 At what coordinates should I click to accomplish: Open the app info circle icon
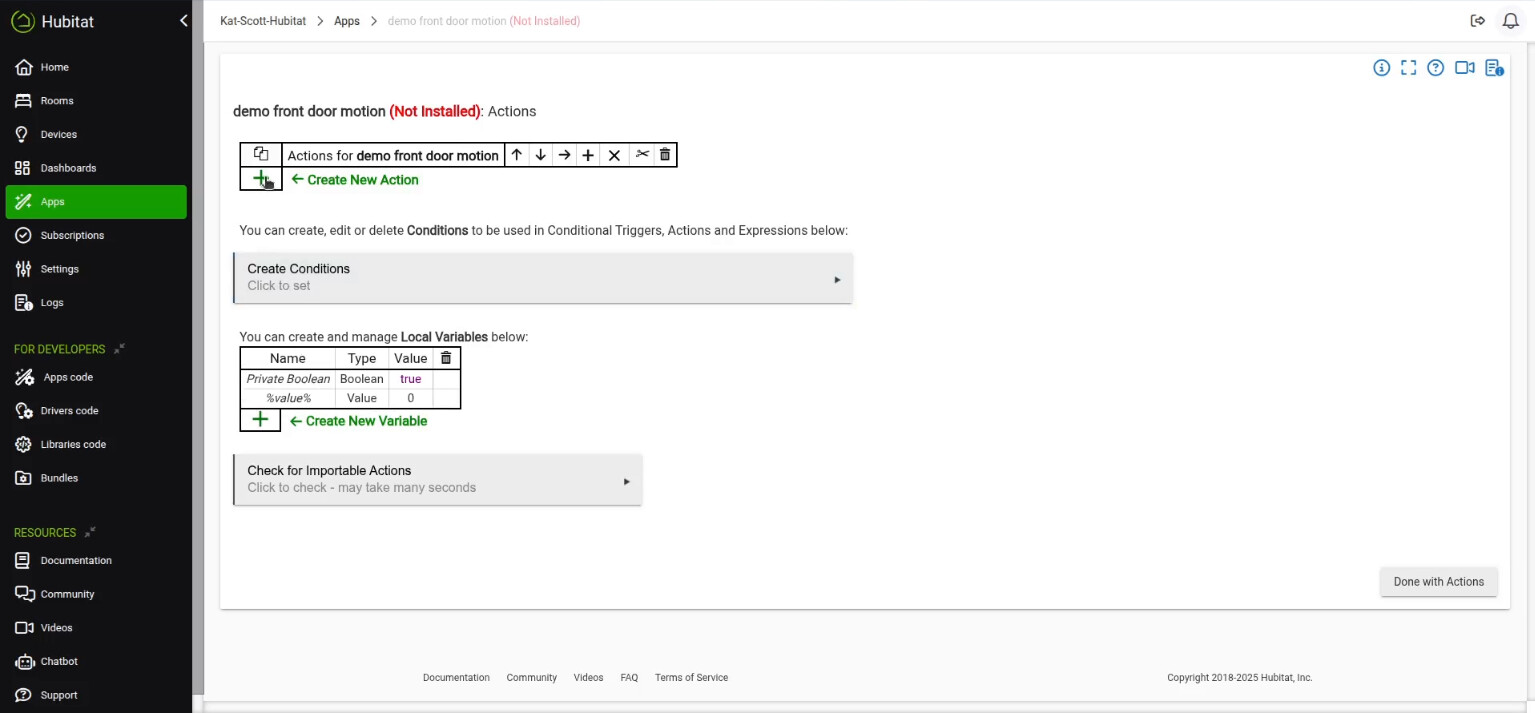click(1381, 68)
